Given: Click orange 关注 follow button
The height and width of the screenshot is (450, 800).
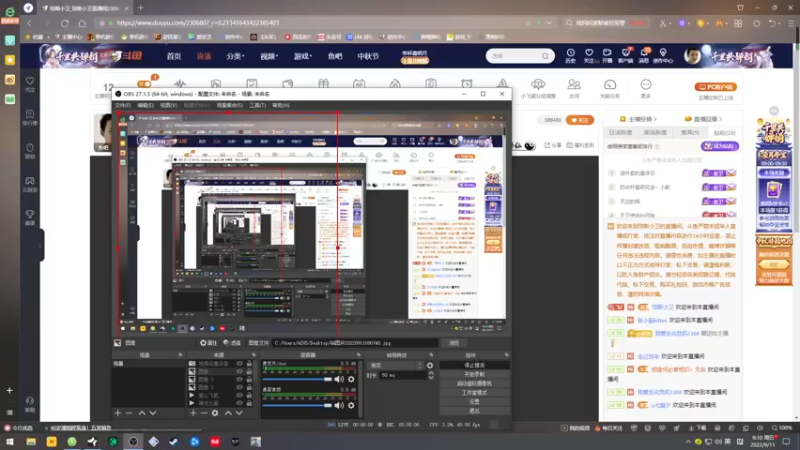Looking at the screenshot, I should 580,120.
